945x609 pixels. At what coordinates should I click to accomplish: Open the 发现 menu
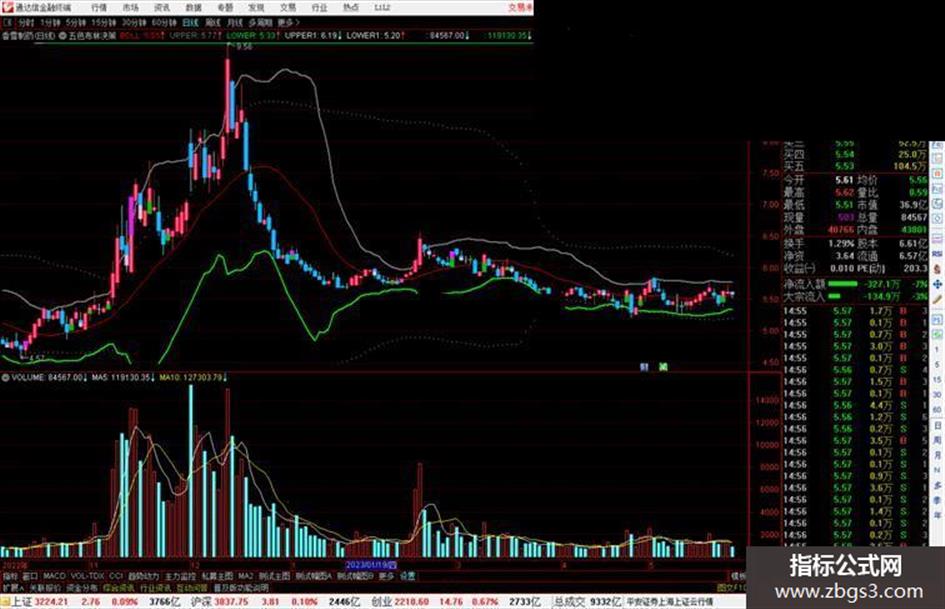256,8
